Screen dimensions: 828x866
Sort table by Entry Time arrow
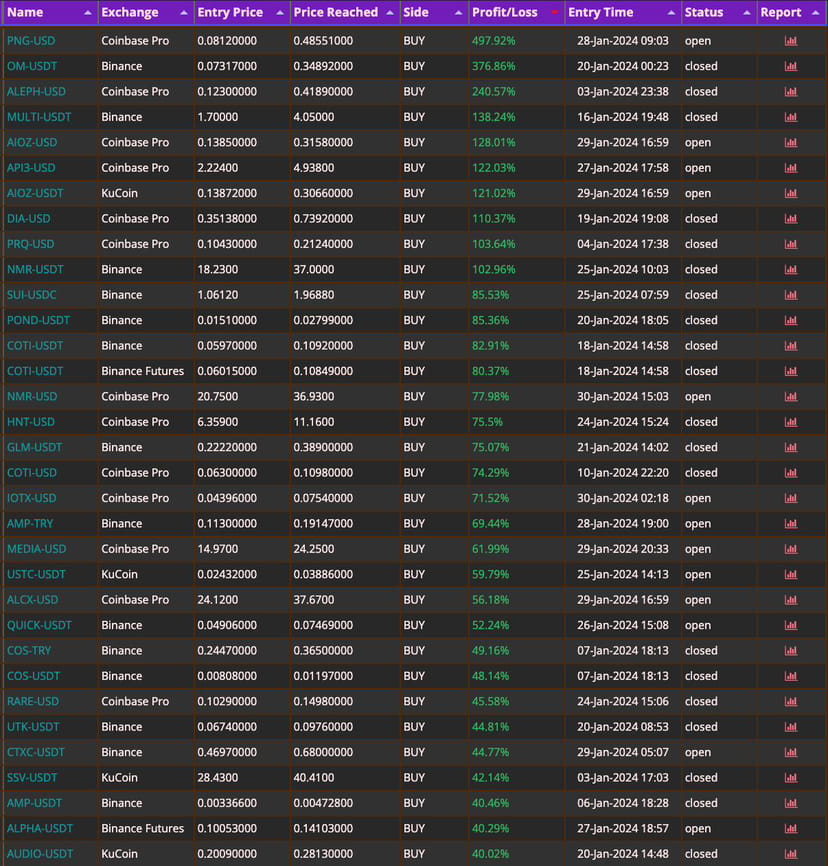(671, 13)
